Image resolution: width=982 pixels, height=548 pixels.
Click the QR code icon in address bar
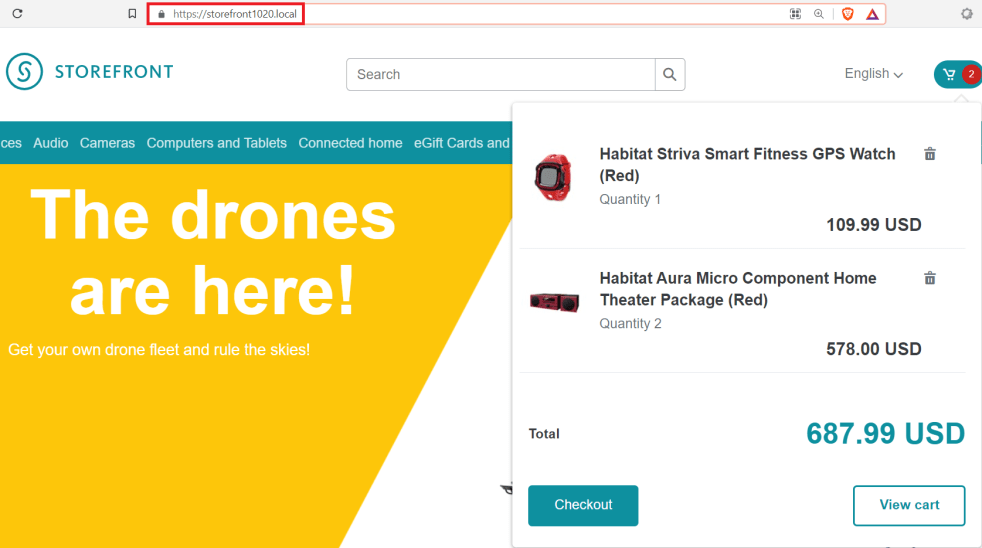[x=796, y=14]
